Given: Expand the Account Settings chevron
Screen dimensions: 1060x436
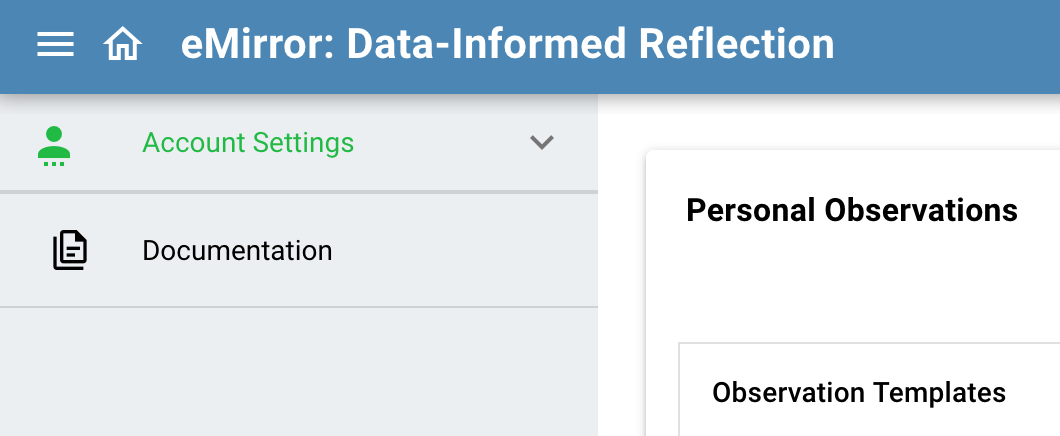Looking at the screenshot, I should (541, 143).
